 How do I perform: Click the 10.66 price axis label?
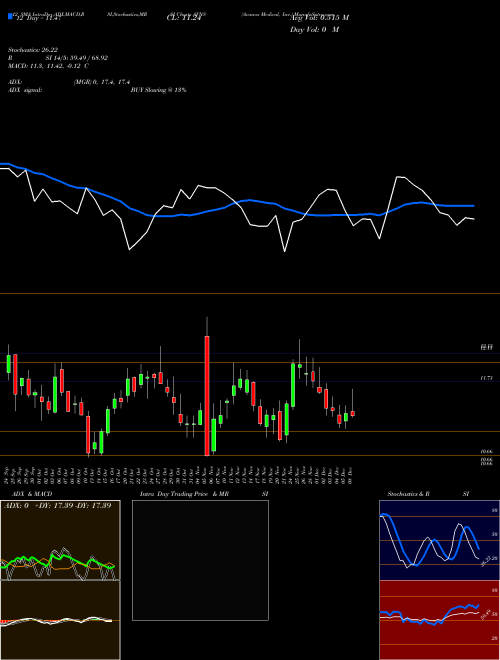487,451
